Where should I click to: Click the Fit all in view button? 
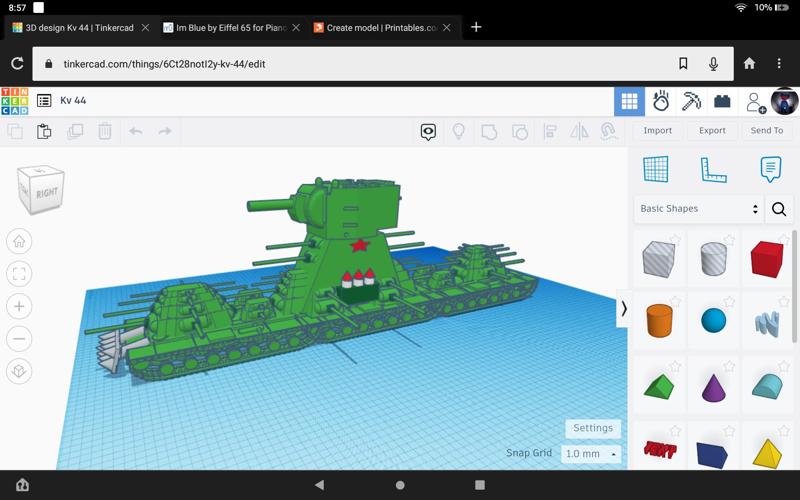point(19,274)
